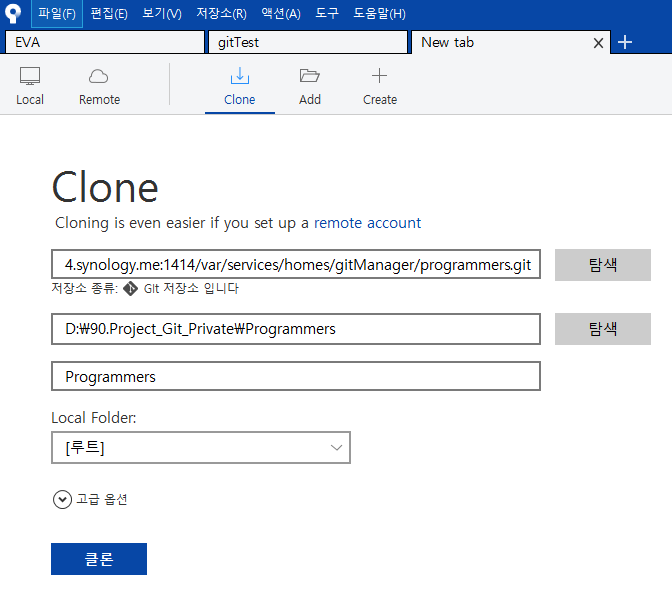The image size is (672, 590).
Task: Click the Programmers name input field
Action: (x=295, y=377)
